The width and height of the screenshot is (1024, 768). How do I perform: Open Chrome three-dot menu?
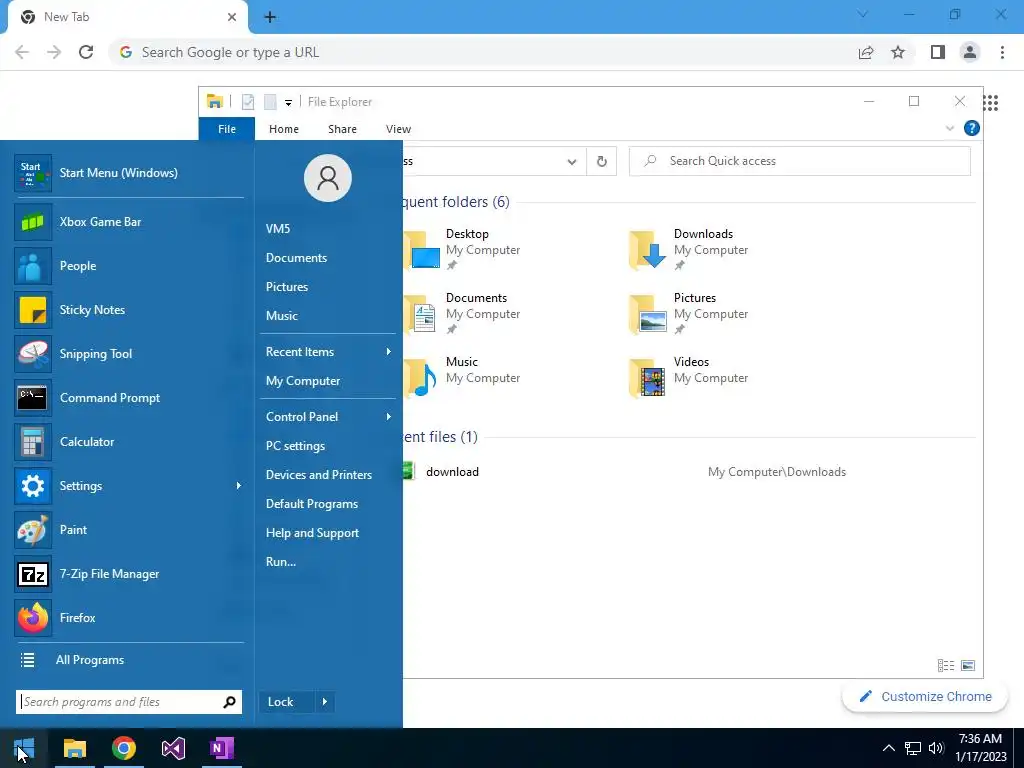tap(1002, 52)
